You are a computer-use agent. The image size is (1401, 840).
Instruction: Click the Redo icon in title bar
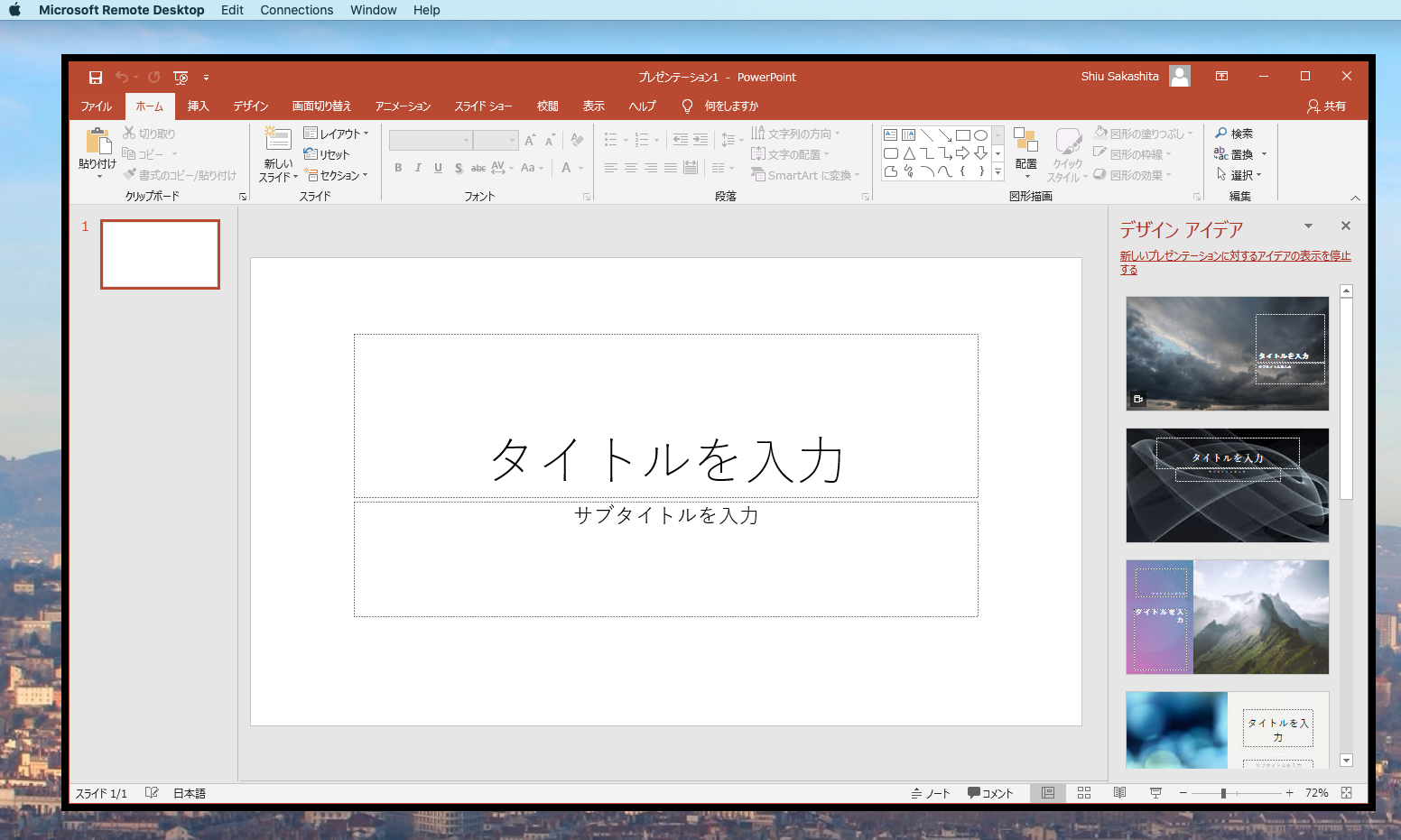pyautogui.click(x=153, y=78)
